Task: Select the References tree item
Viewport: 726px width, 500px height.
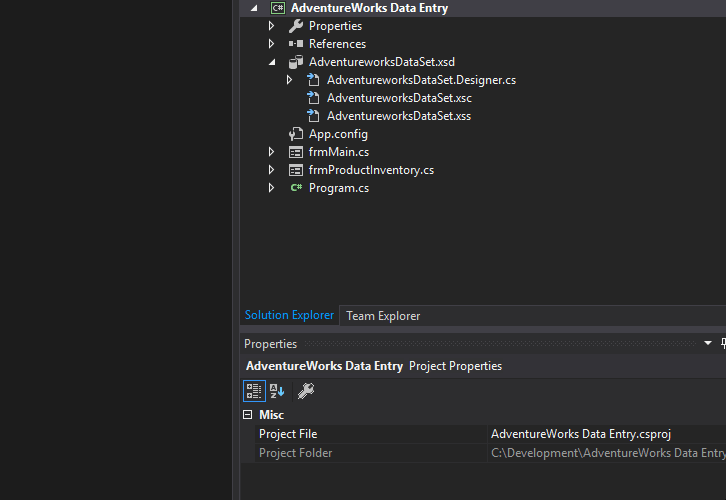Action: (x=337, y=44)
